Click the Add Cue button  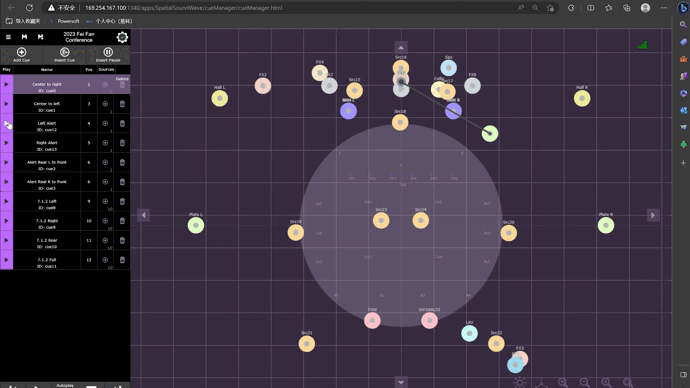22,55
